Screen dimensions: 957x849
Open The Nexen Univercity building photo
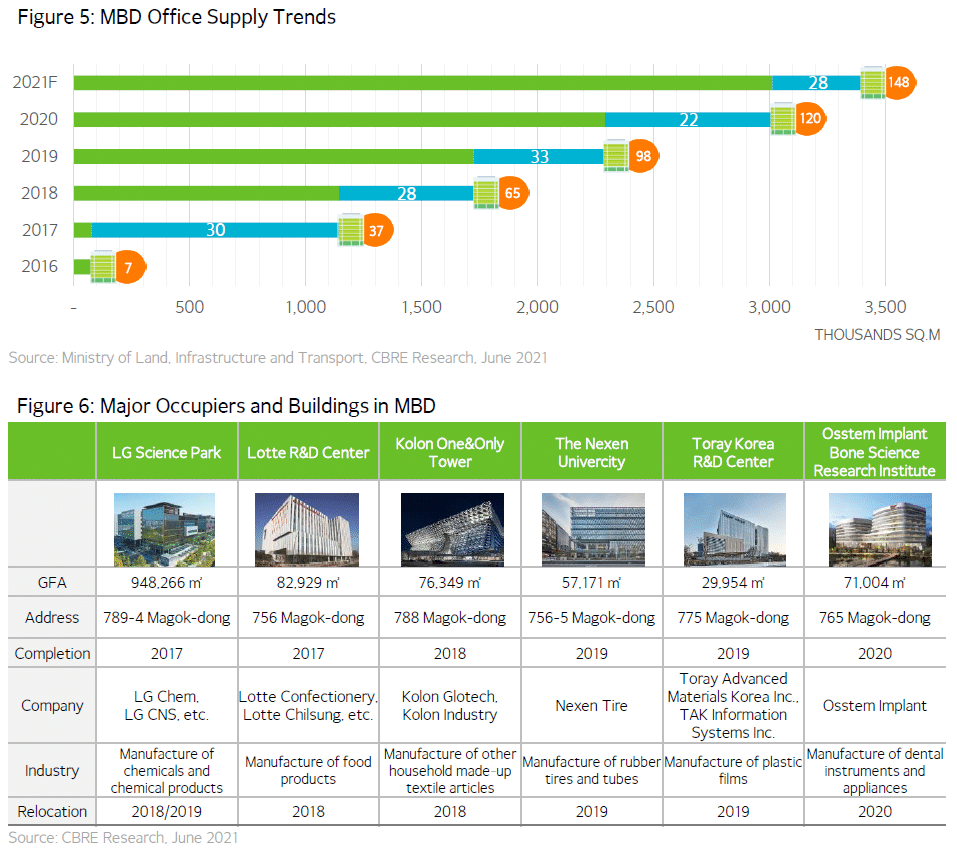tap(593, 530)
